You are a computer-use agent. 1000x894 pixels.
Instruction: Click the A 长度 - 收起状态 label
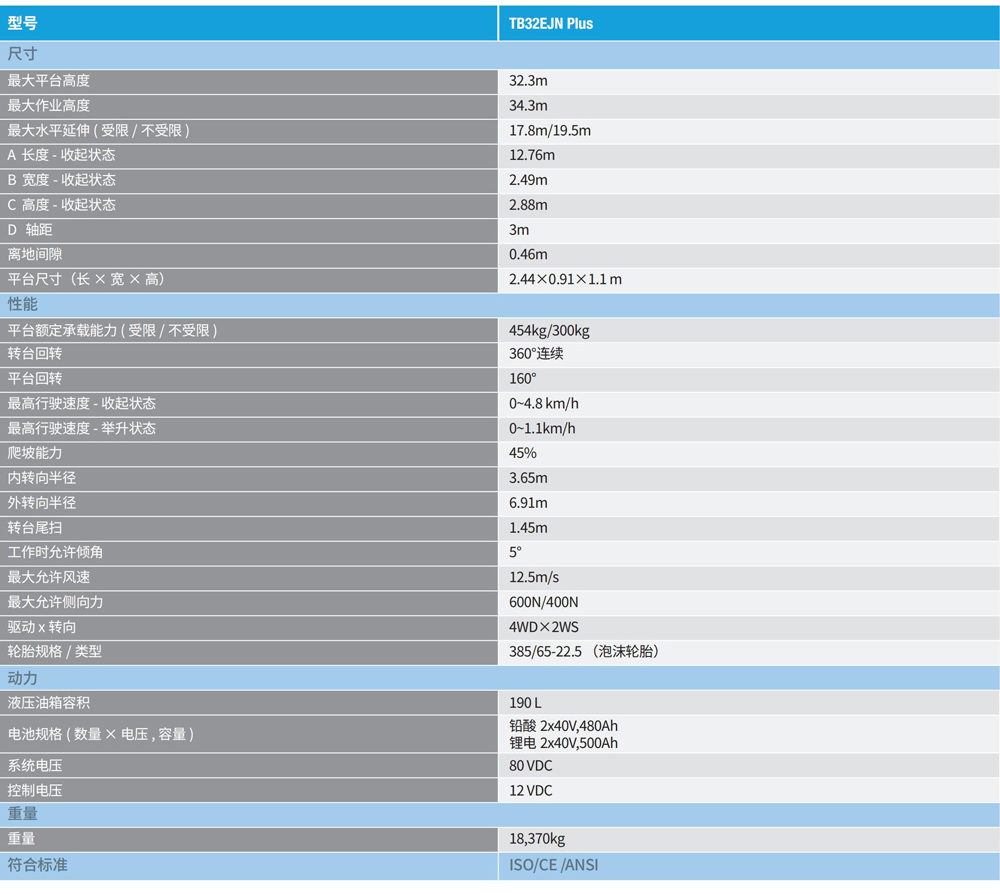[x=61, y=155]
